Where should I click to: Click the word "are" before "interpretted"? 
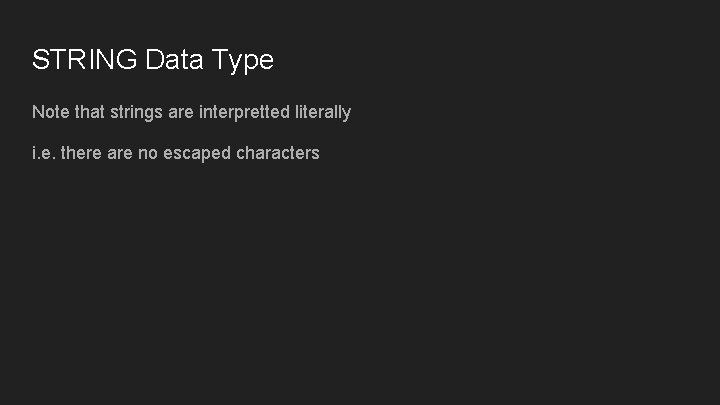click(181, 112)
